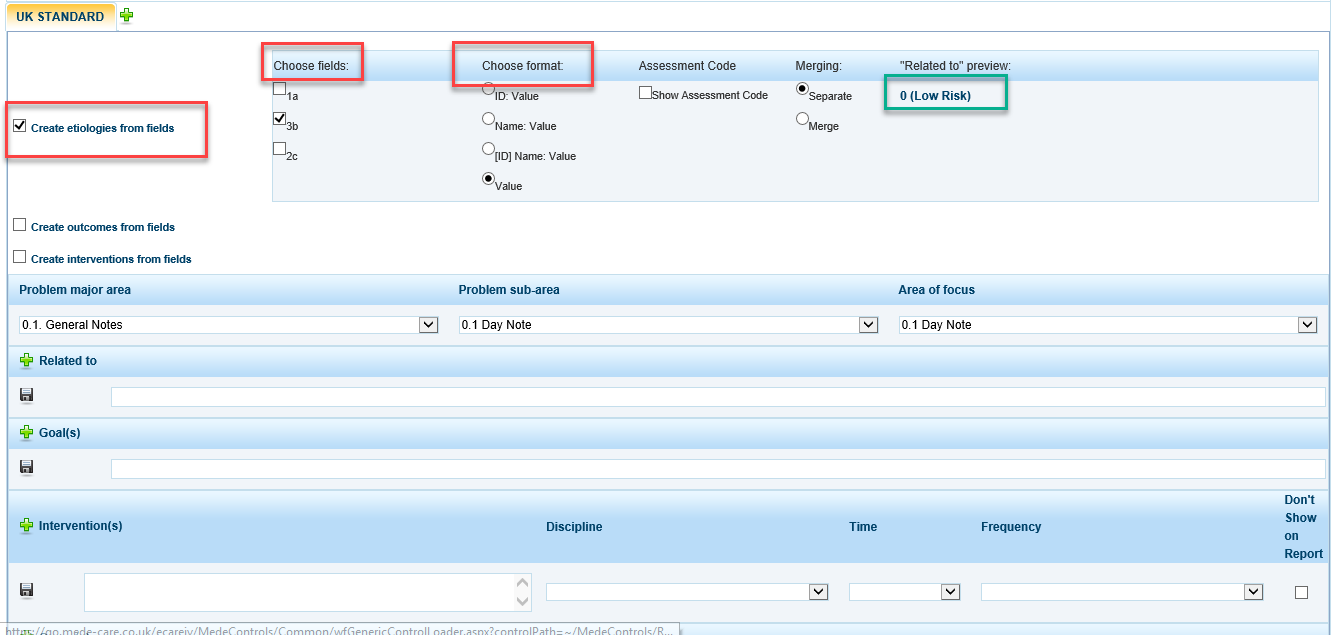Viewport: 1337px width, 635px height.
Task: Click the save disk icon in Goal(s) row
Action: (27, 467)
